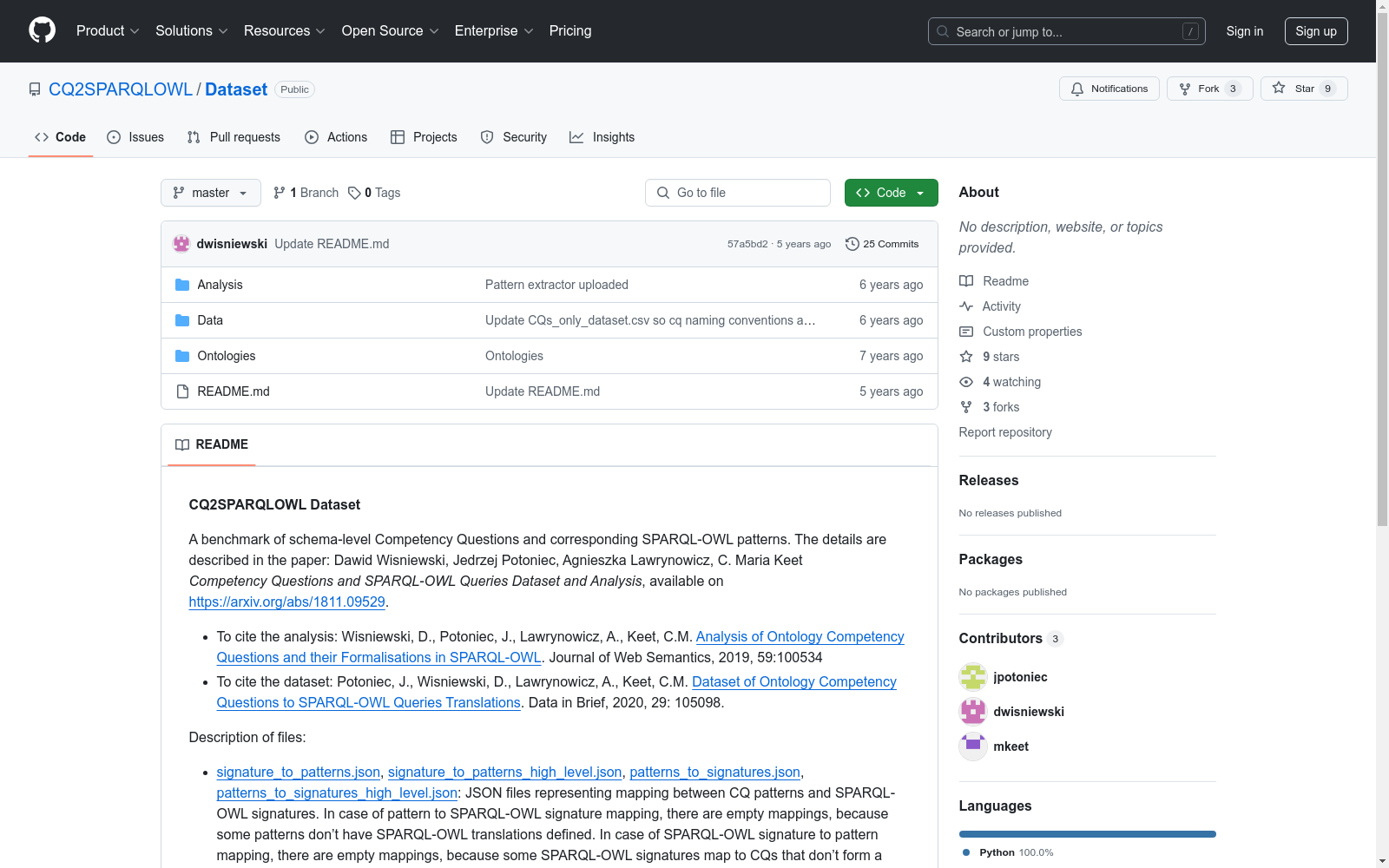Click the repository icon beside CQ2SPARQLOWL
This screenshot has width=1389, height=868.
tap(35, 89)
